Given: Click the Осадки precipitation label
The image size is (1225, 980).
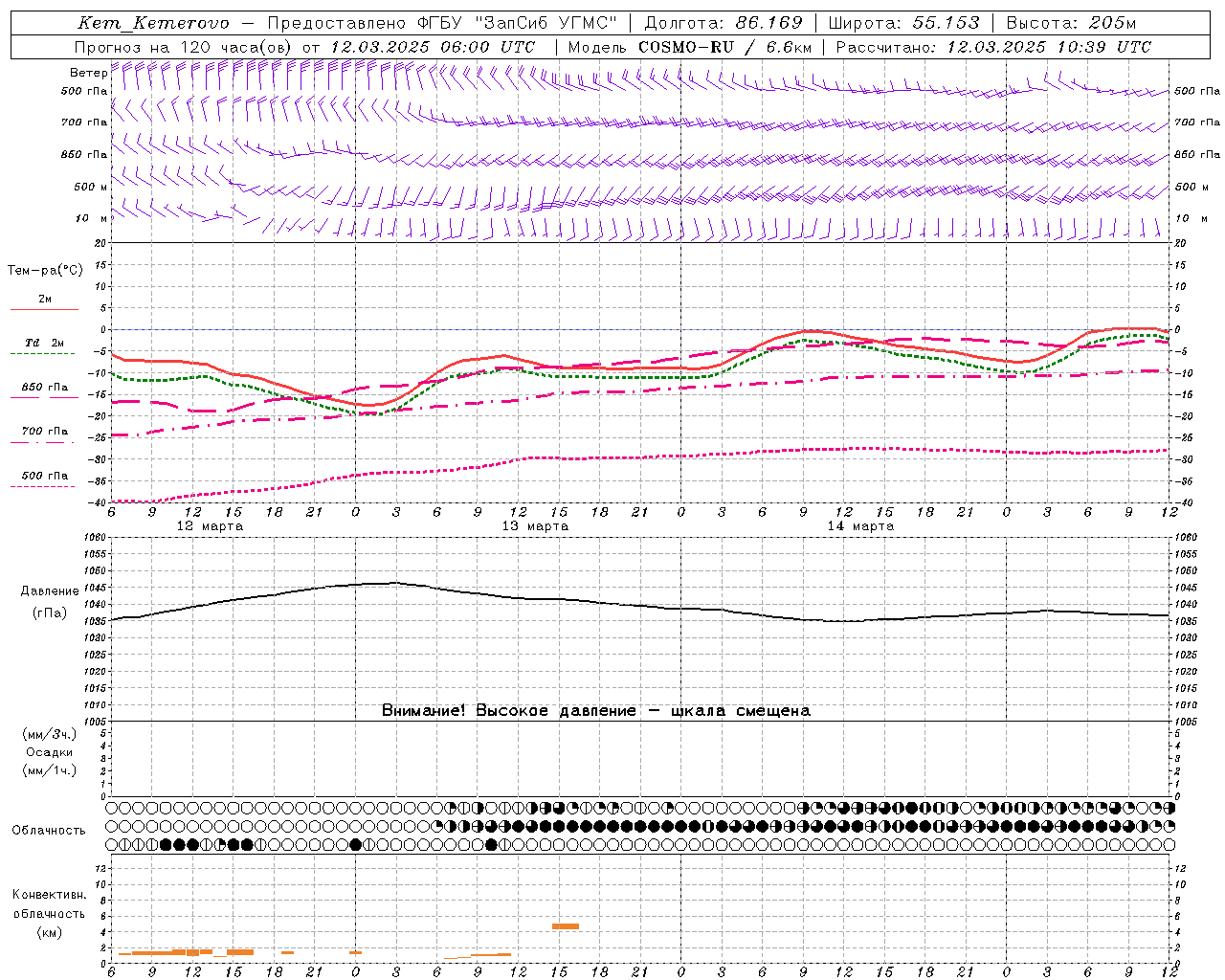Looking at the screenshot, I should coord(50,752).
